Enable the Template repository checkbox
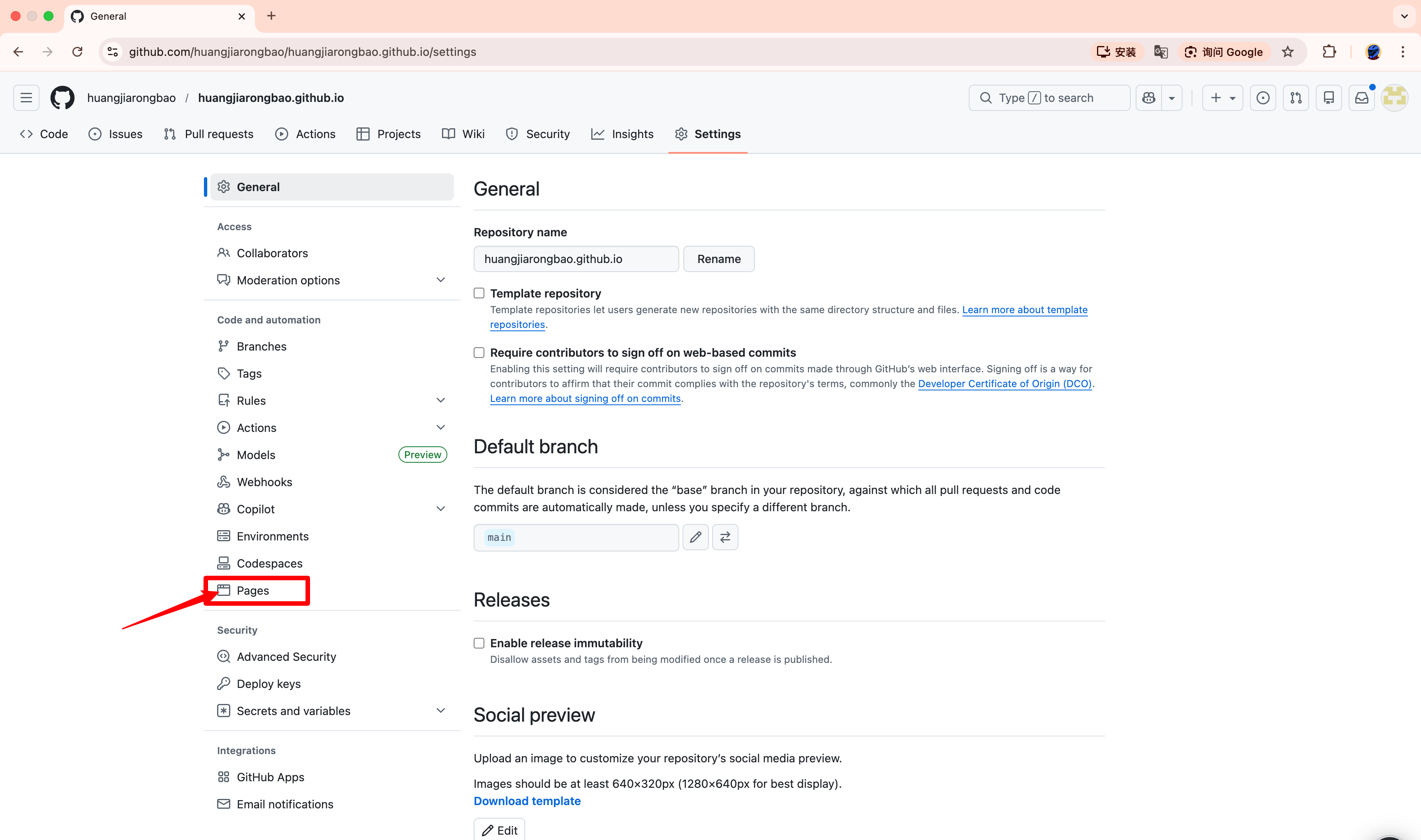Screen dimensions: 1421x840 [479, 293]
